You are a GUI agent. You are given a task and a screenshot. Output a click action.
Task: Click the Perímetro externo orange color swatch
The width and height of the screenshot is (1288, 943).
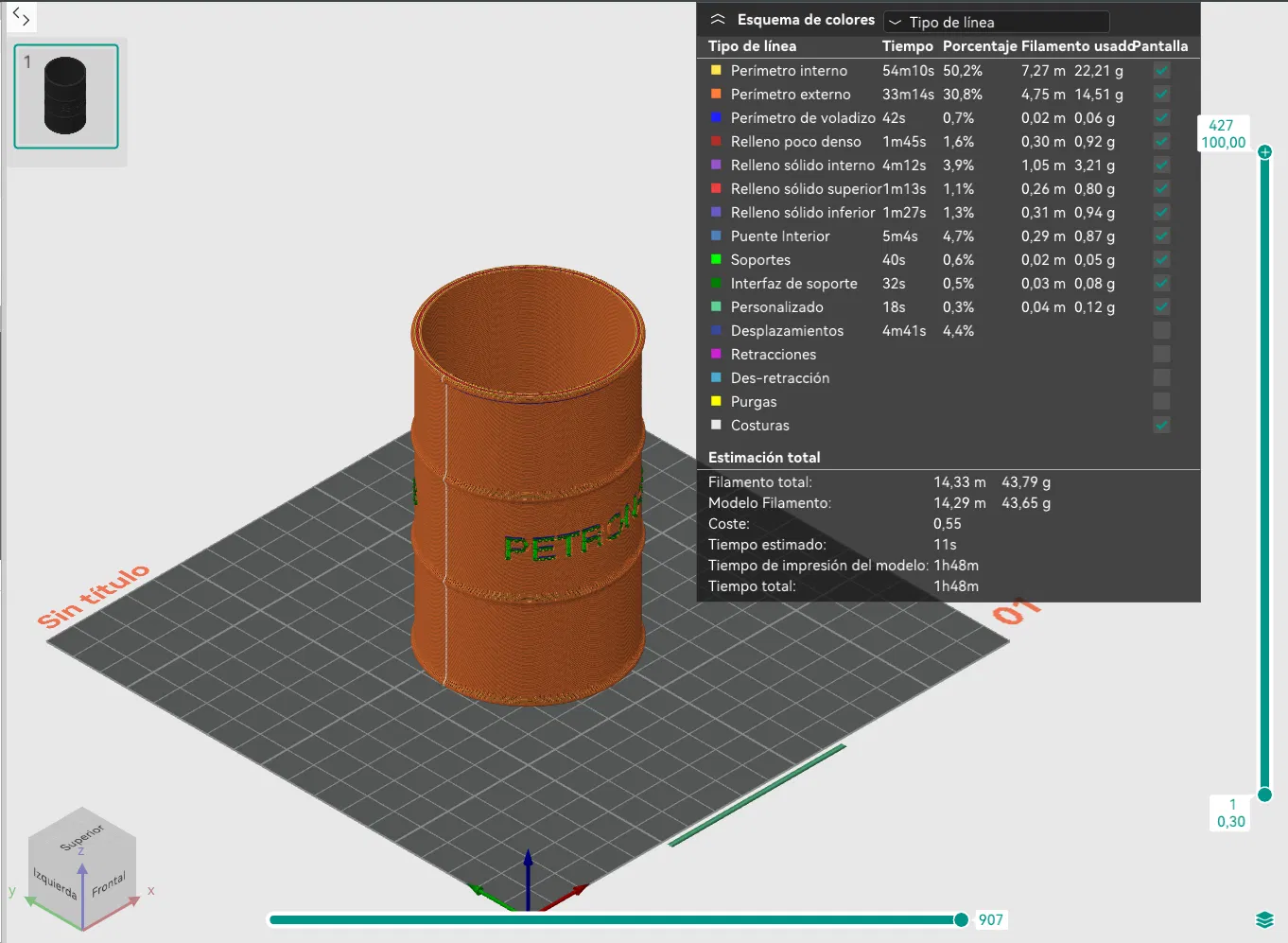point(716,94)
